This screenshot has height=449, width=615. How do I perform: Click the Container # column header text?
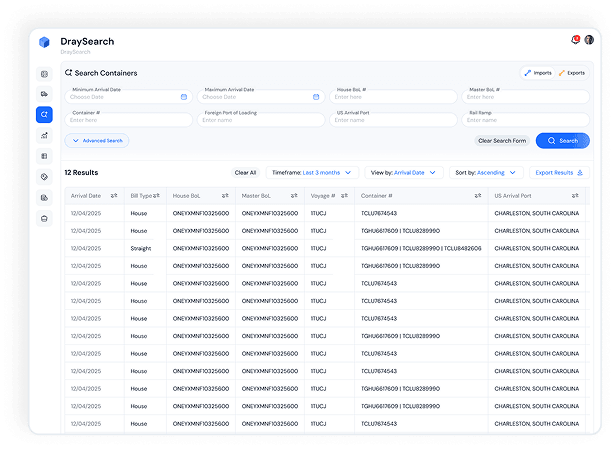[x=377, y=196]
